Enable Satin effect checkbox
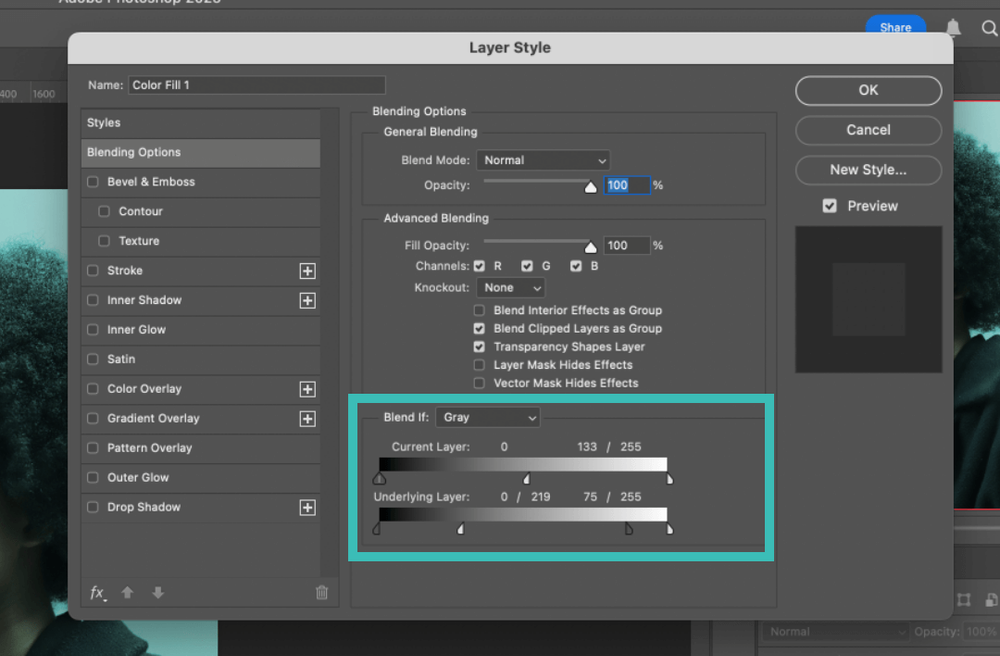The width and height of the screenshot is (1000, 656). [x=92, y=359]
